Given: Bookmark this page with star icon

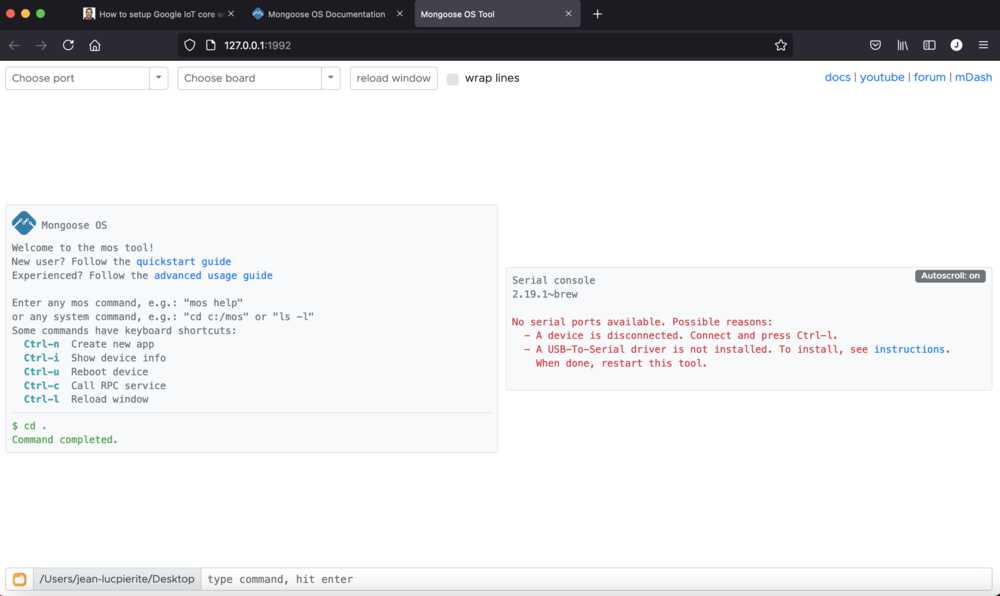Looking at the screenshot, I should 781,45.
